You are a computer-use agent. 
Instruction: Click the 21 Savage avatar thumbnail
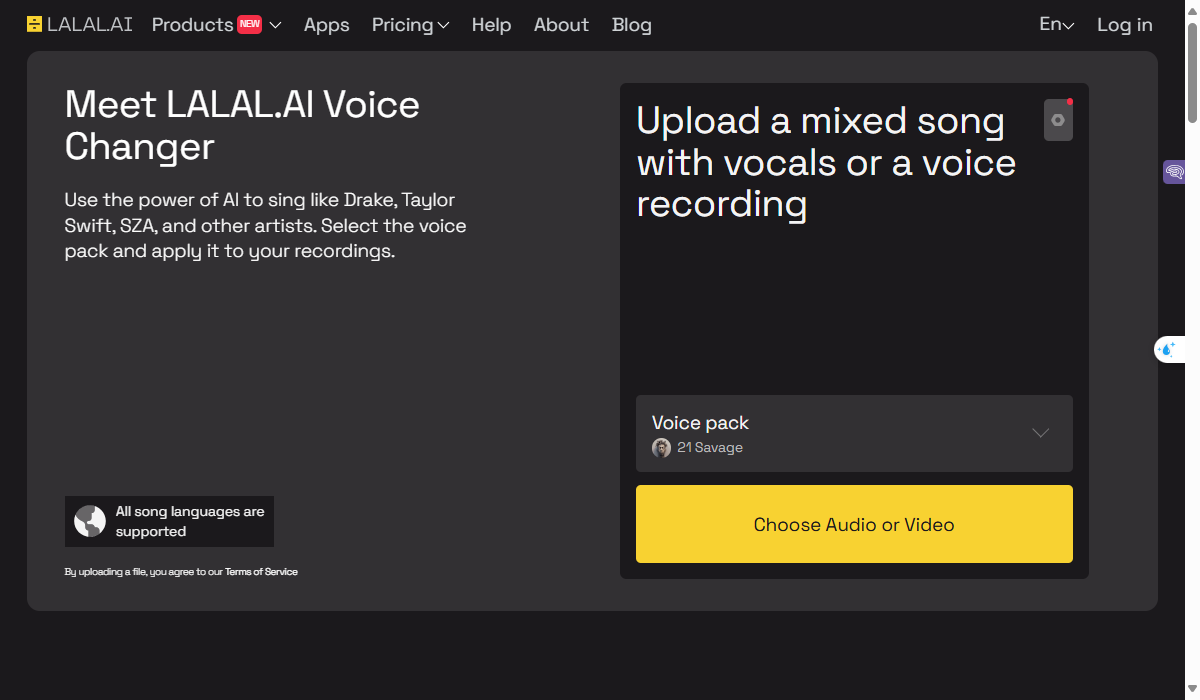point(661,448)
